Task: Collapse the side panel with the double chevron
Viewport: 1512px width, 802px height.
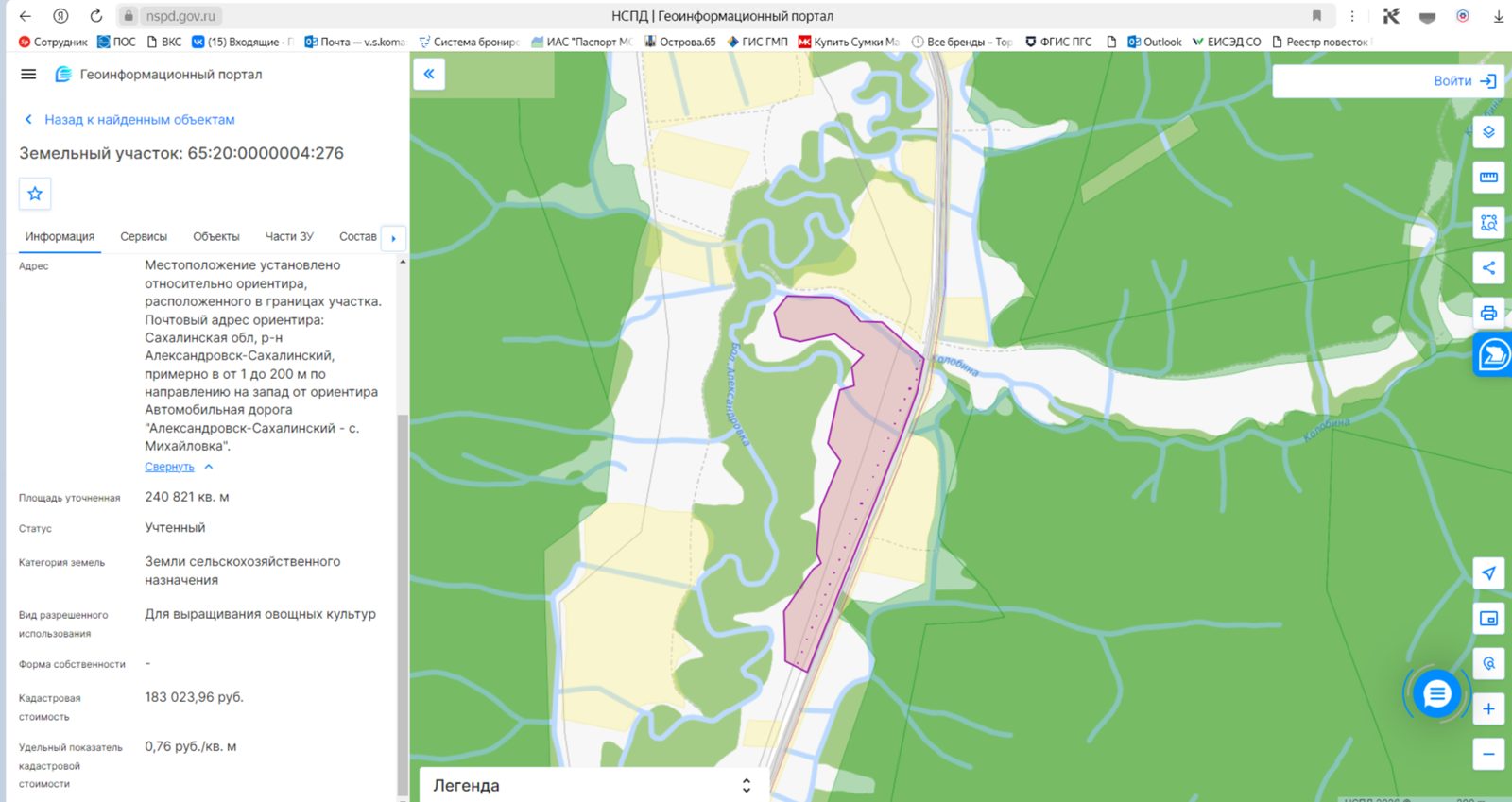Action: [x=429, y=74]
